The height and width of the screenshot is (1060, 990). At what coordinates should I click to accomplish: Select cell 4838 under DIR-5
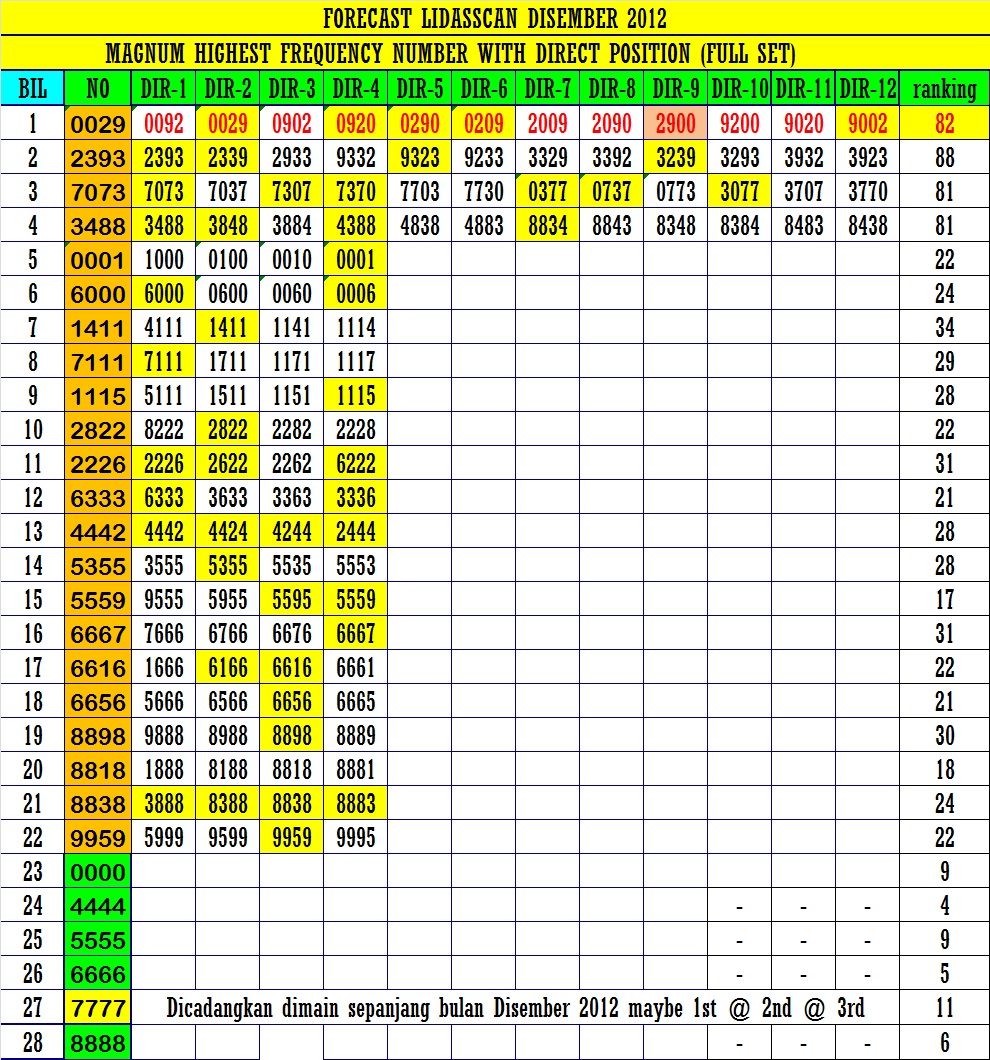click(420, 225)
